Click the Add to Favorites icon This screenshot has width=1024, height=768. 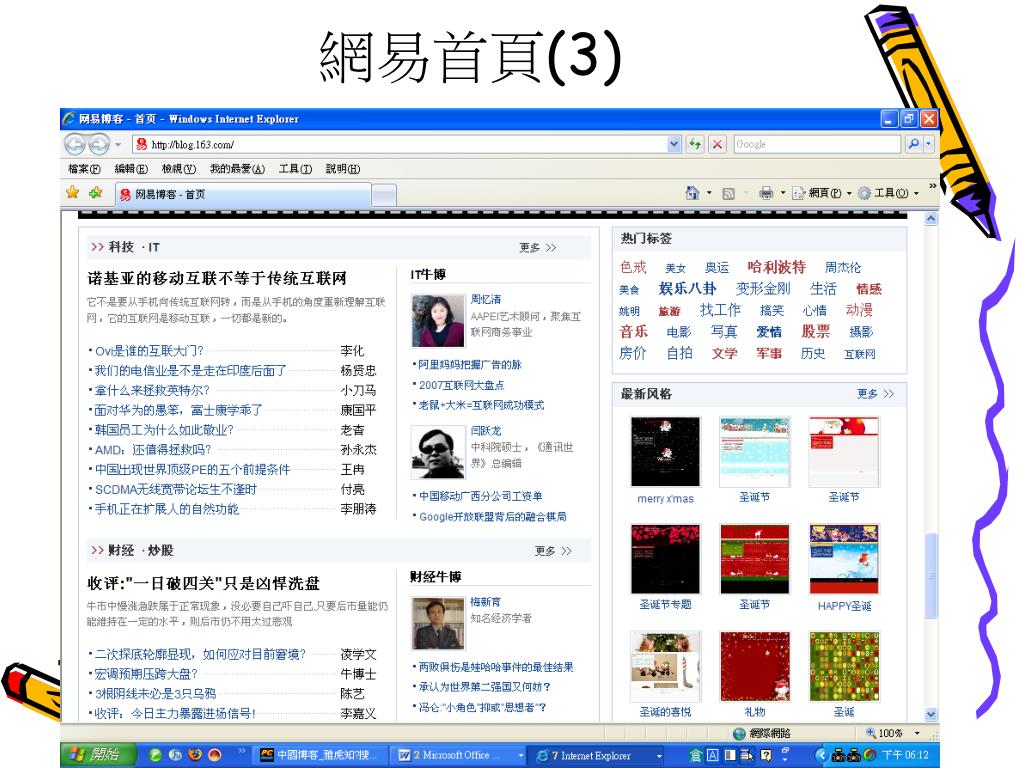pyautogui.click(x=96, y=193)
